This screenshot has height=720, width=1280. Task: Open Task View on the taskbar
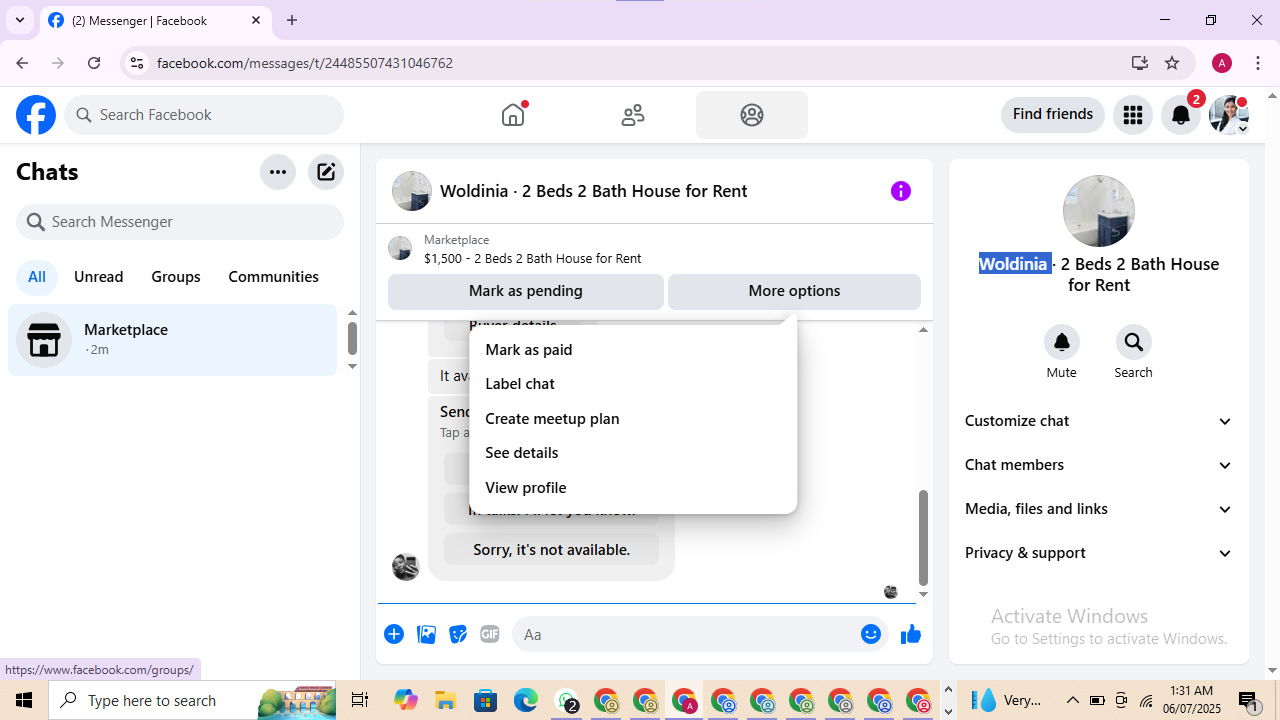(x=360, y=700)
